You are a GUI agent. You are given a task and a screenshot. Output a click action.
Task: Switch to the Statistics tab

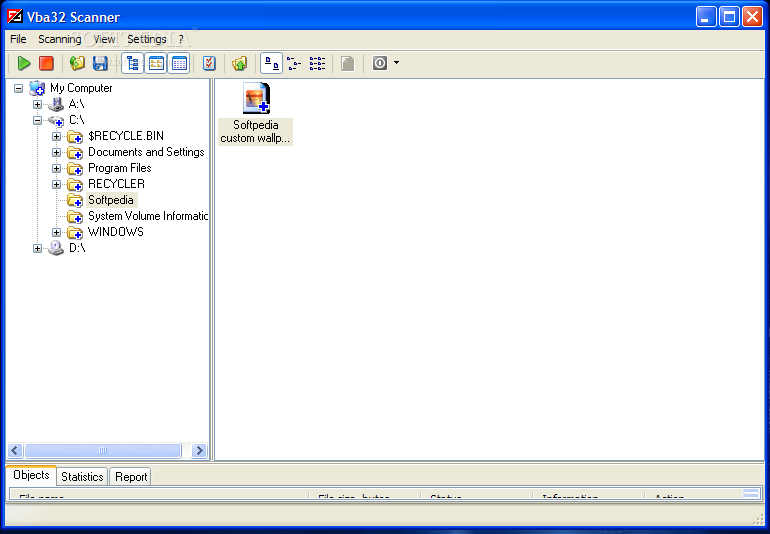point(82,477)
